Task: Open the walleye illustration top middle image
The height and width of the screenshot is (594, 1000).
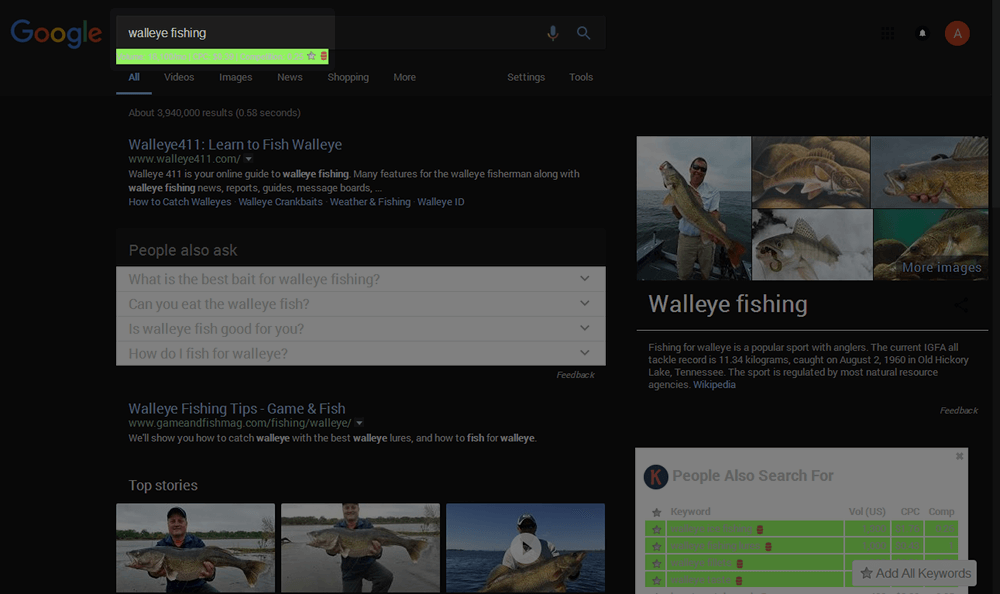Action: [x=811, y=172]
